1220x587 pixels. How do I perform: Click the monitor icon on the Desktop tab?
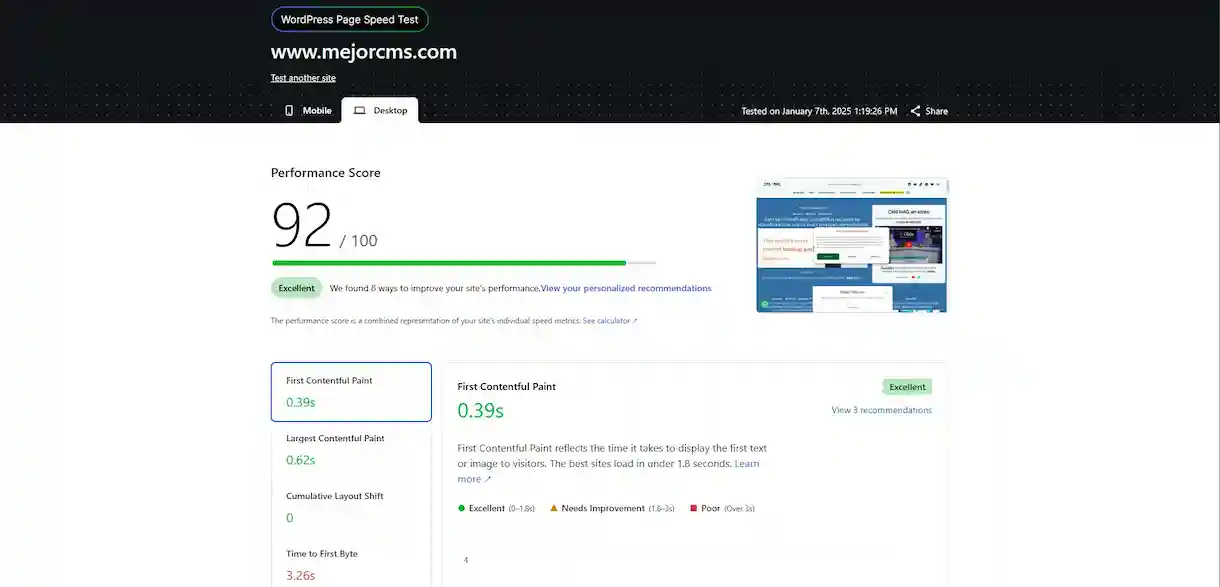tap(360, 111)
